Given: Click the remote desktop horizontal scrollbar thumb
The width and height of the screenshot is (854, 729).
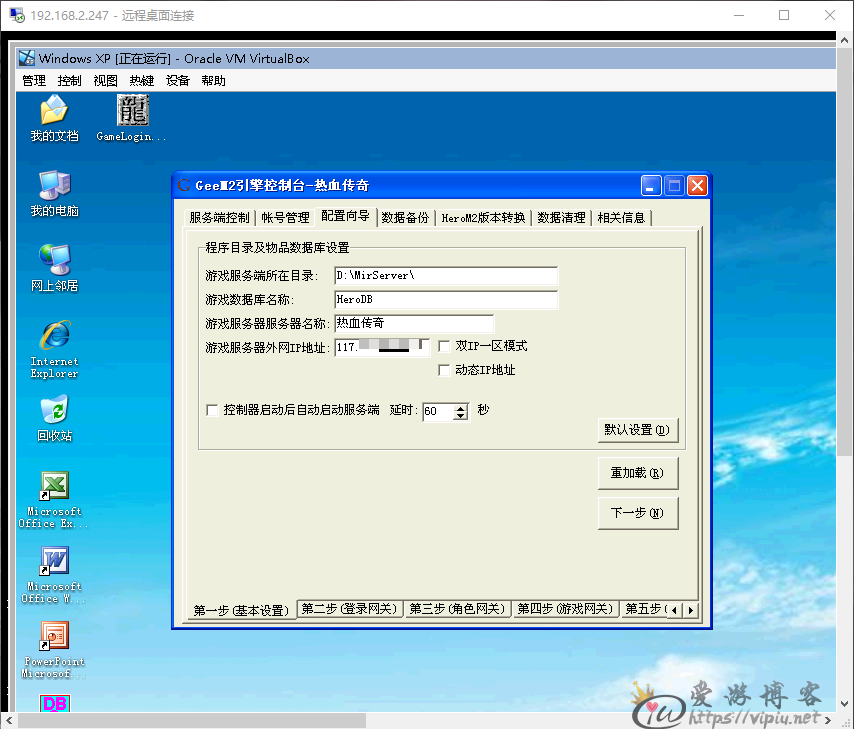Looking at the screenshot, I should (192, 720).
